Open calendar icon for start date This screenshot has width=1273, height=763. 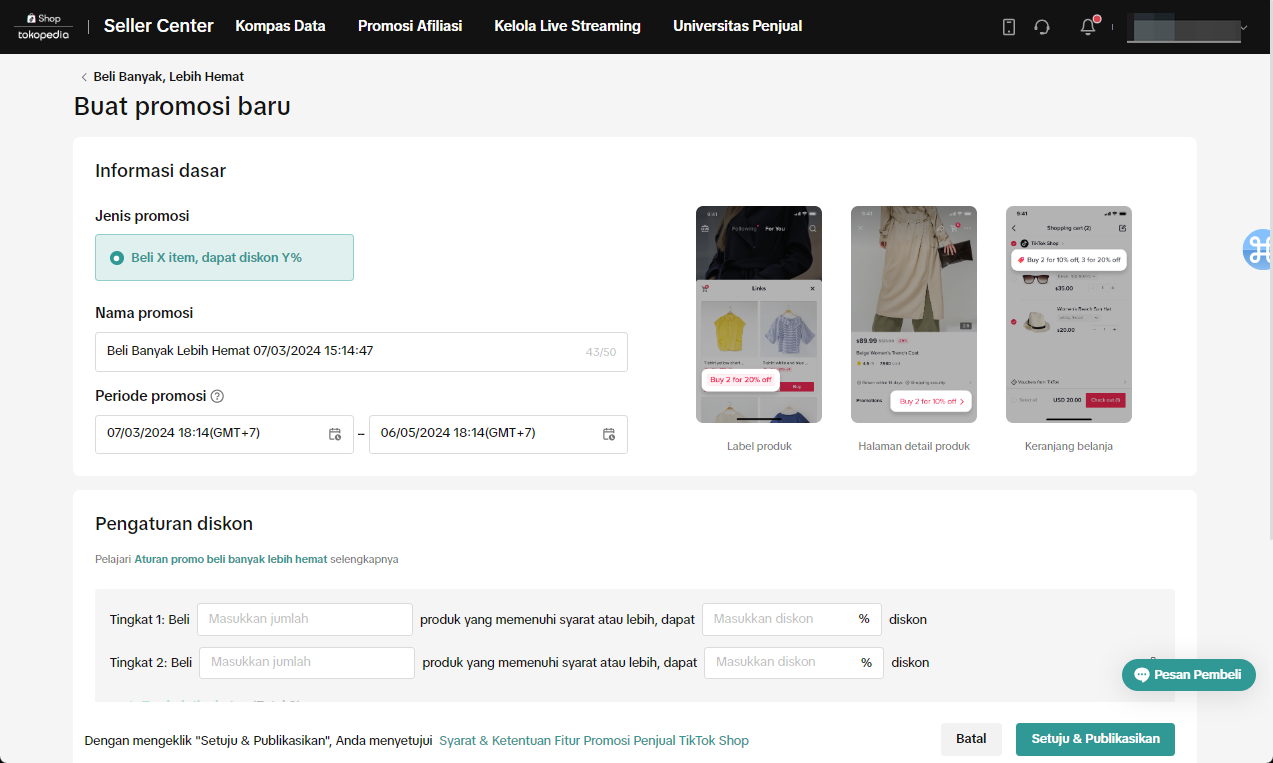pos(335,434)
